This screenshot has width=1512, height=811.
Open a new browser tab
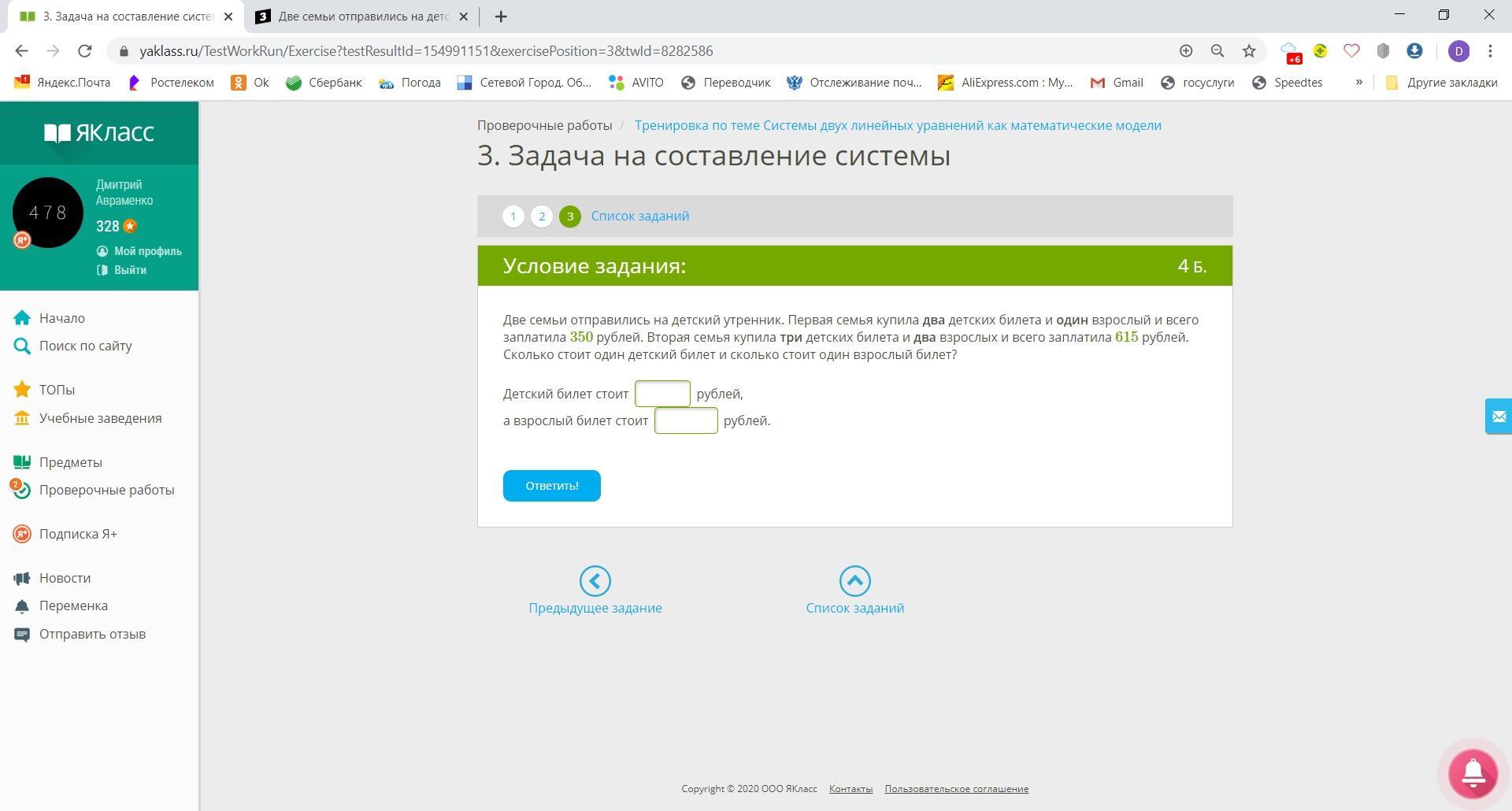[x=501, y=17]
